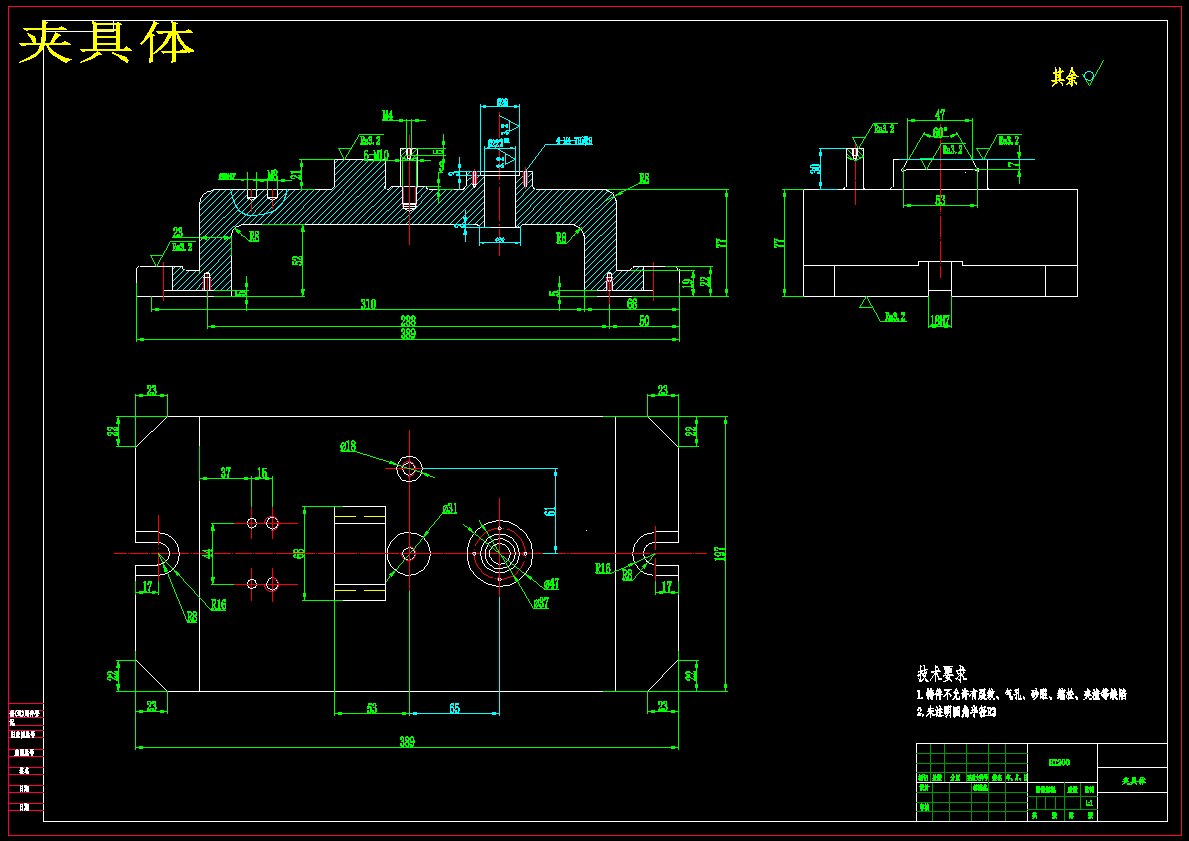Click the 53 dimension in plan view

(x=372, y=708)
